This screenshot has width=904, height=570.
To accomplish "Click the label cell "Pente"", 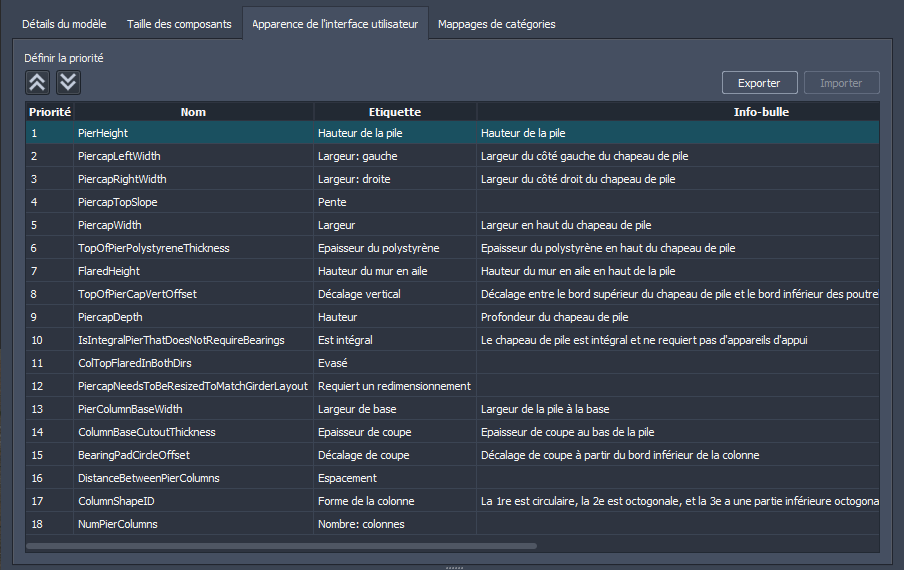I will pyautogui.click(x=395, y=202).
